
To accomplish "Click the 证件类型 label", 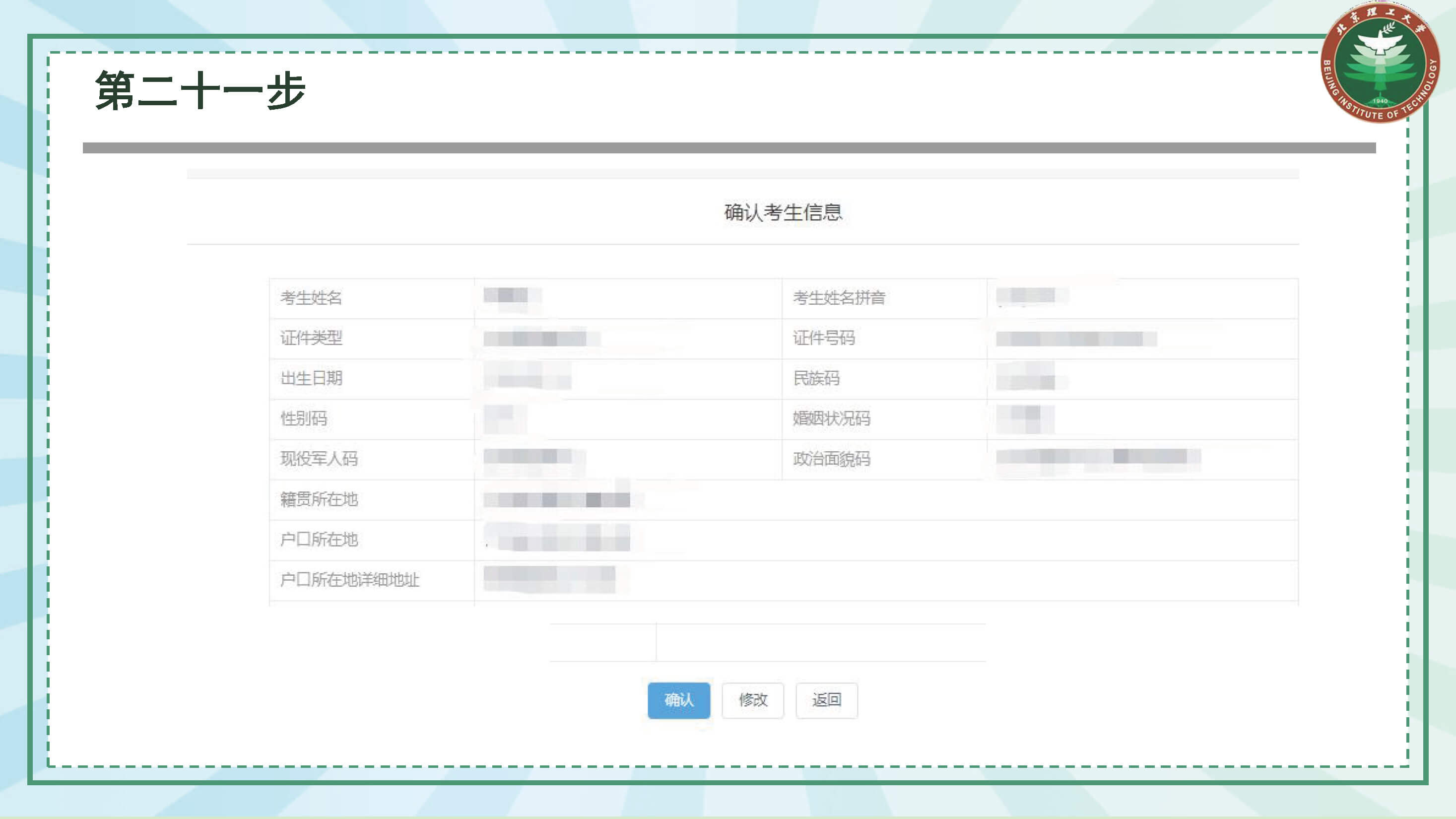I will (312, 338).
